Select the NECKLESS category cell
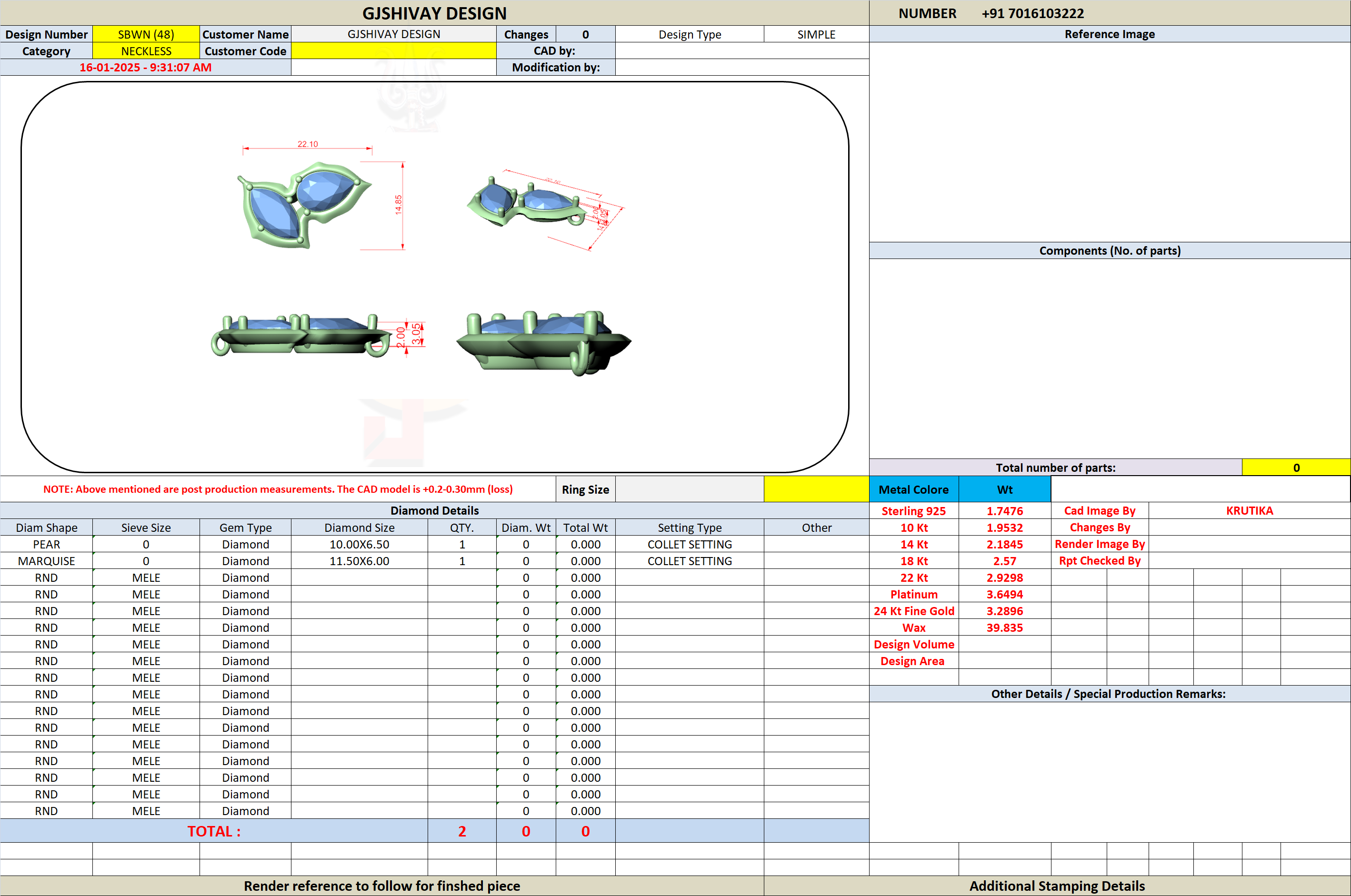This screenshot has width=1351, height=896. pyautogui.click(x=146, y=51)
